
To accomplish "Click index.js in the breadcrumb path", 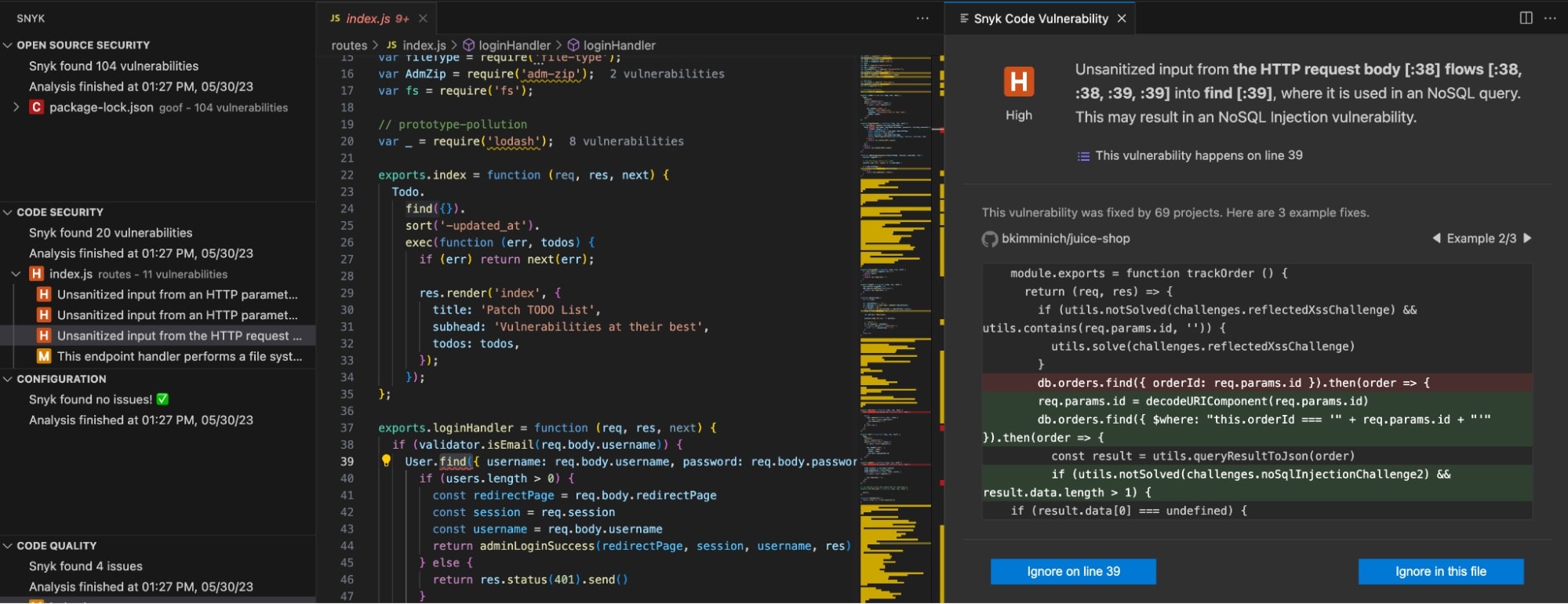I will (x=424, y=45).
